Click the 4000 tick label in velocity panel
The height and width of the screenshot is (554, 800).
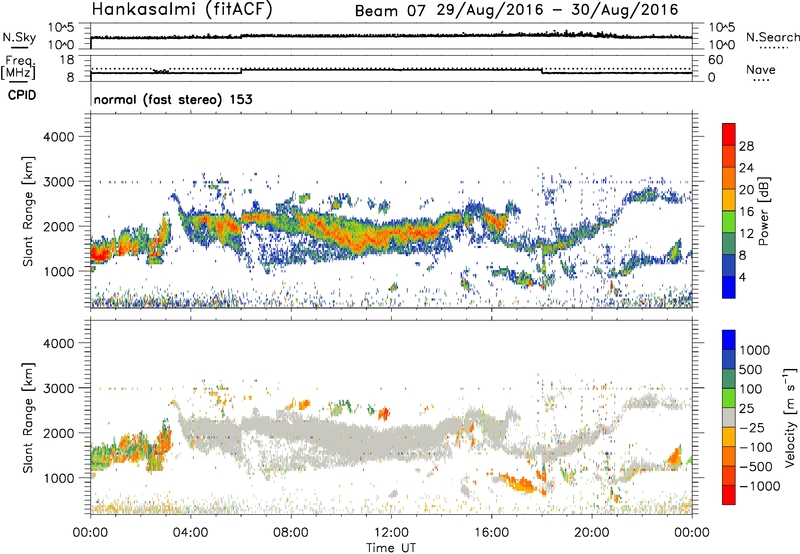(59, 344)
